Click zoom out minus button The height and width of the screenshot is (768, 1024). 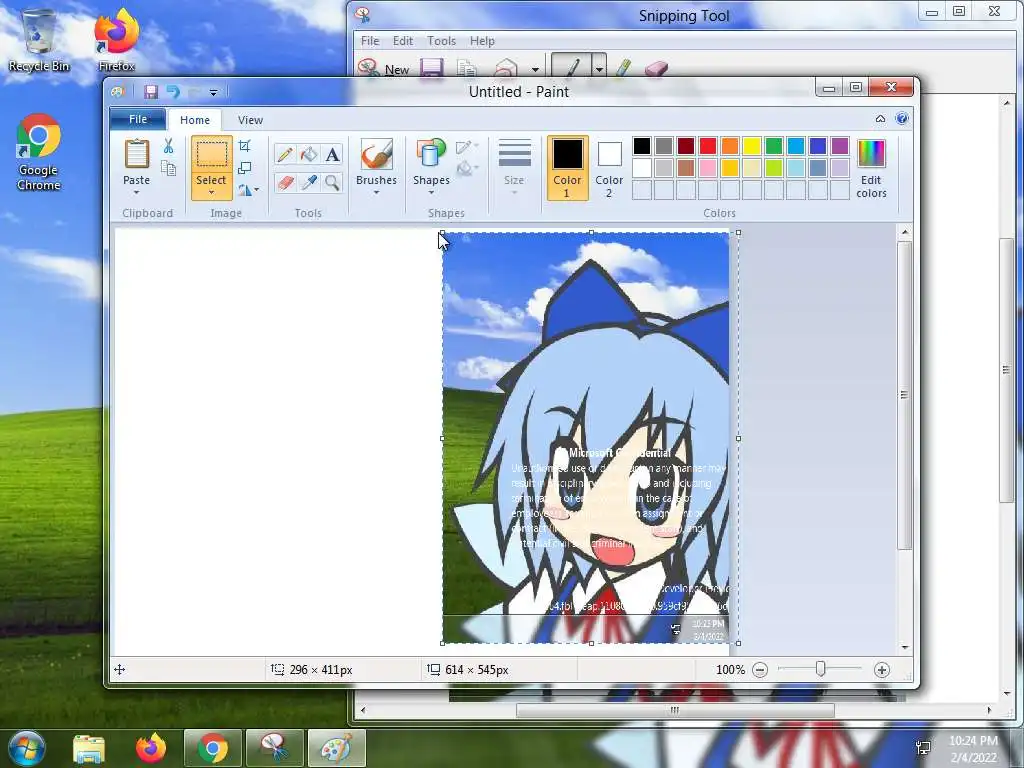pyautogui.click(x=760, y=670)
